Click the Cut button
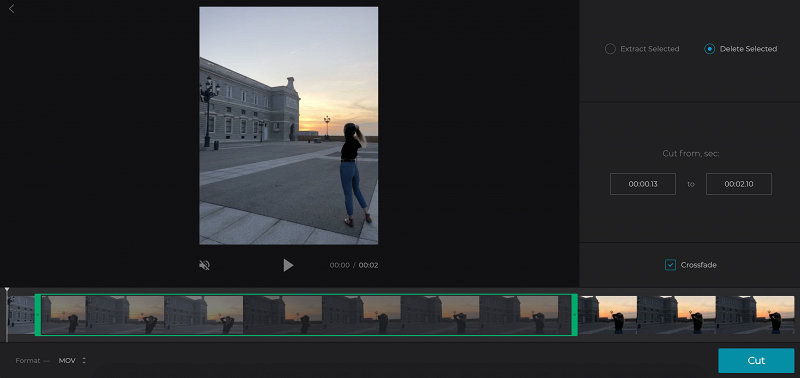Screen dimensions: 800x378 pyautogui.click(x=756, y=361)
